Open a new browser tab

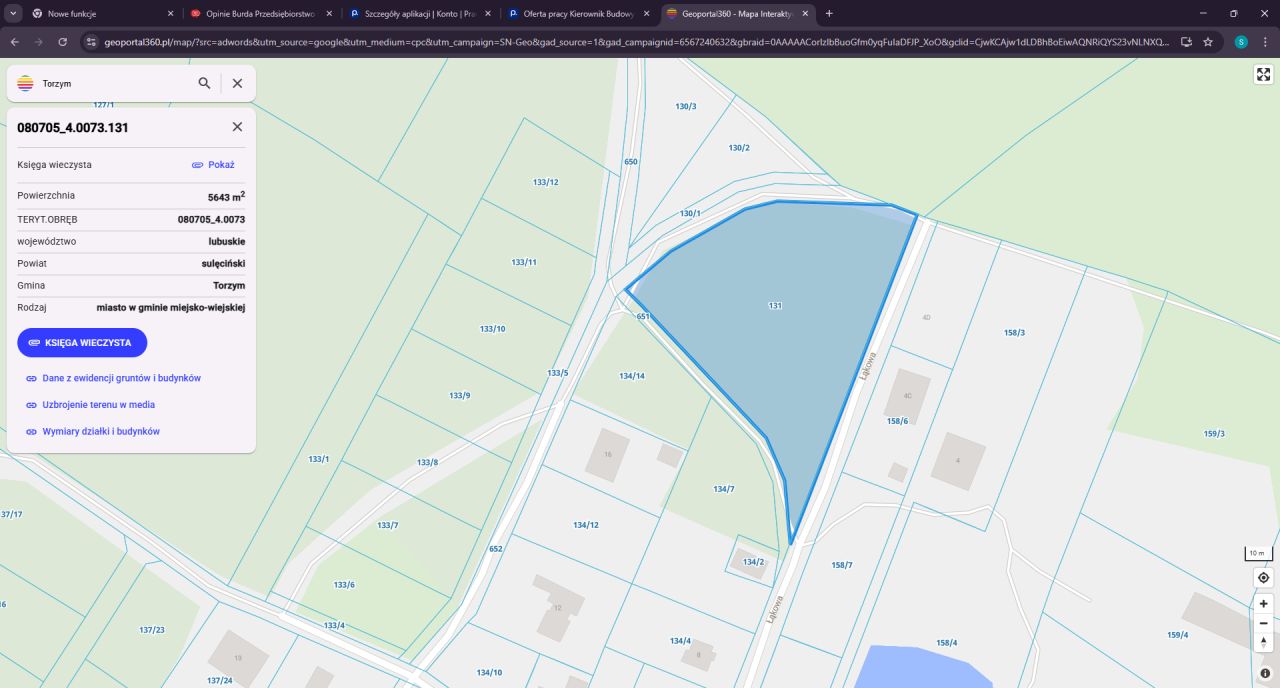coord(829,14)
